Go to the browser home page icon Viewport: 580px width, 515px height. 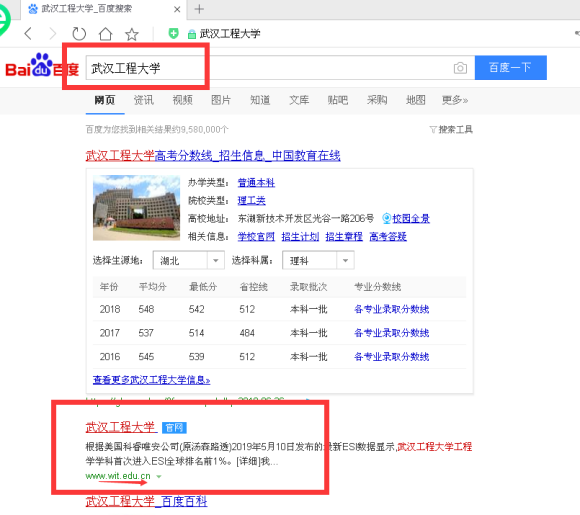point(105,34)
